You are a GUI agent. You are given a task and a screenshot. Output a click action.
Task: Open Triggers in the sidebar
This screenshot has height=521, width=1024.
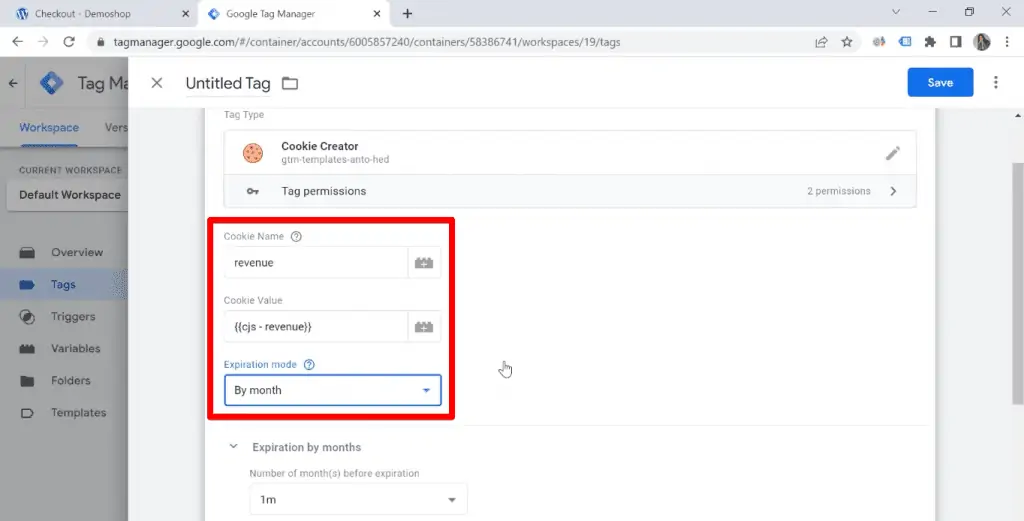click(x=73, y=316)
